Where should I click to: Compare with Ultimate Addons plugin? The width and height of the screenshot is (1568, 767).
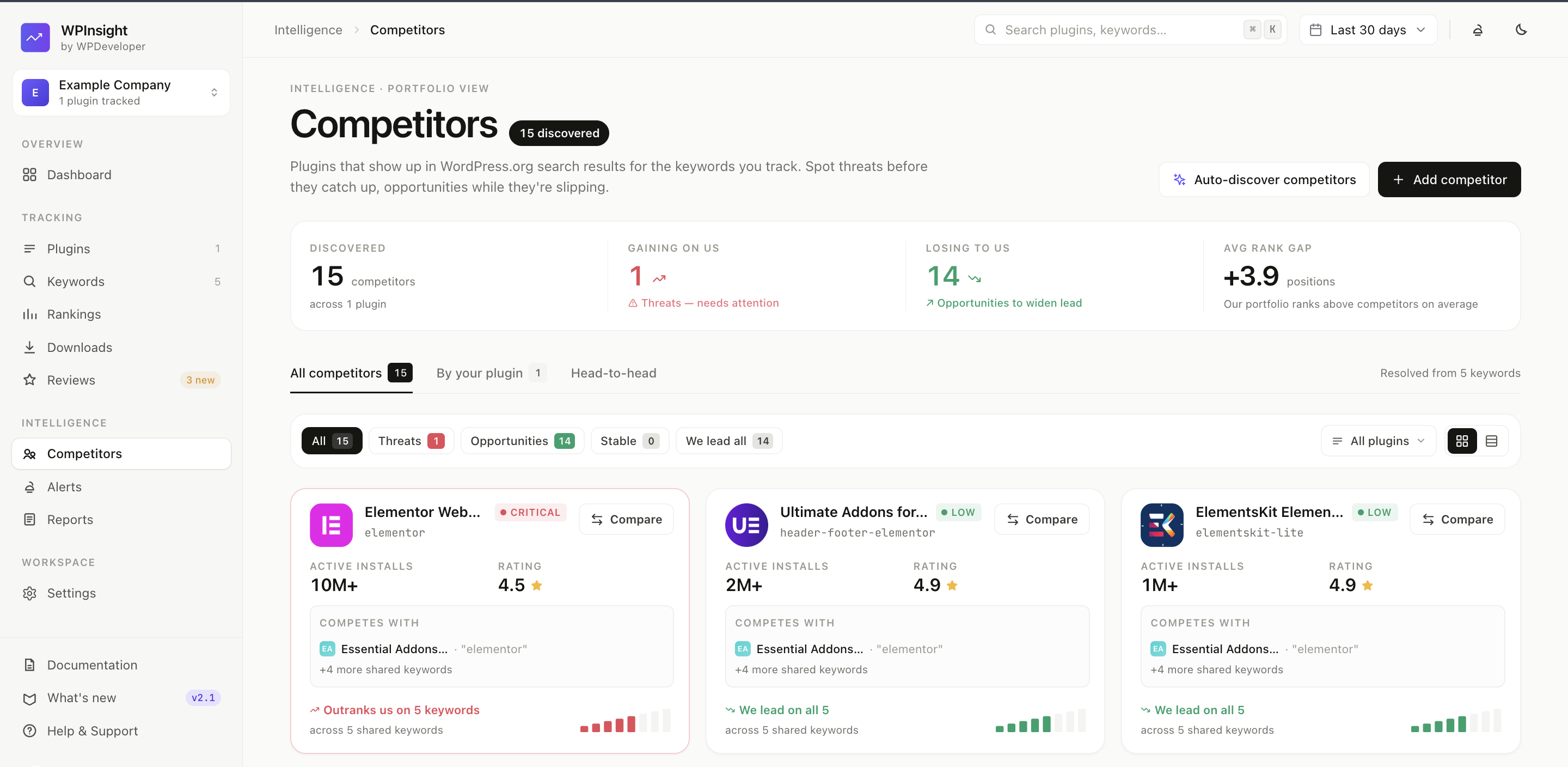pos(1042,520)
